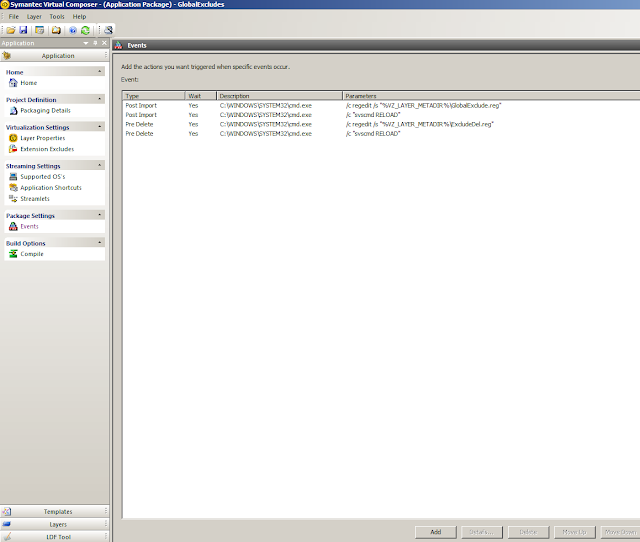
Task: Open Streamlets settings
Action: pos(35,199)
